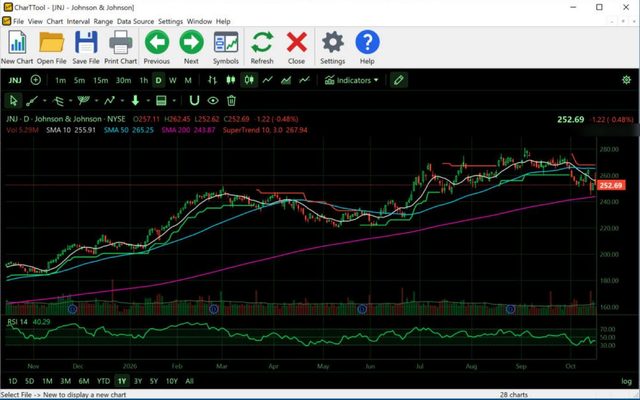This screenshot has height=400, width=640.
Task: Switch to line chart style
Action: click(267, 80)
